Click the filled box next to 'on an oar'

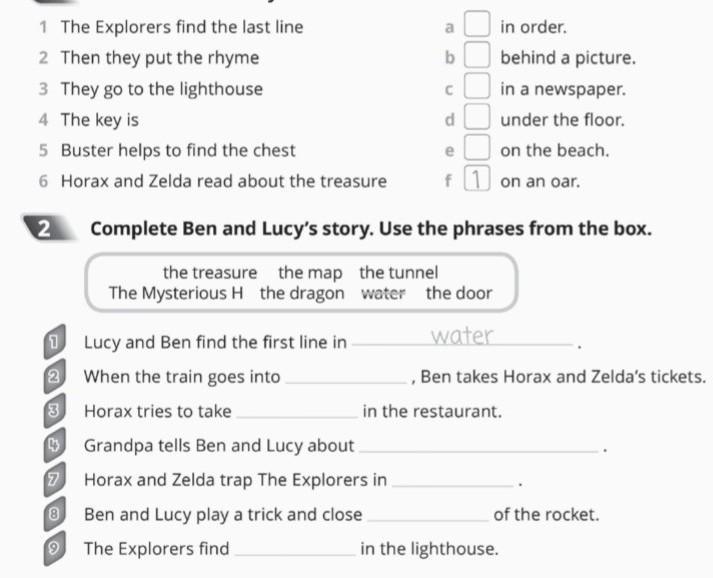coord(480,182)
